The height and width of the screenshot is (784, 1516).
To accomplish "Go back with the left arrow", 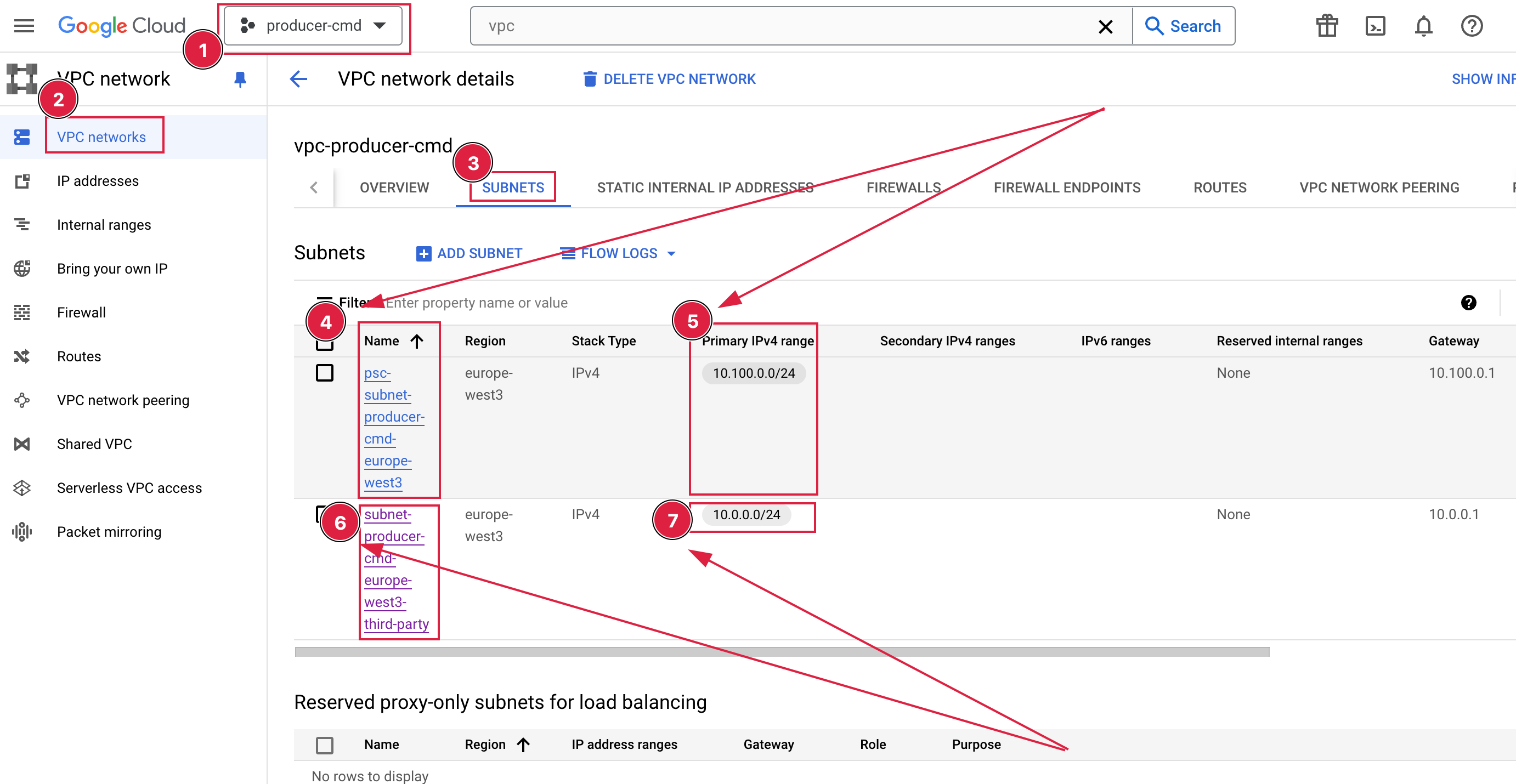I will click(x=299, y=79).
